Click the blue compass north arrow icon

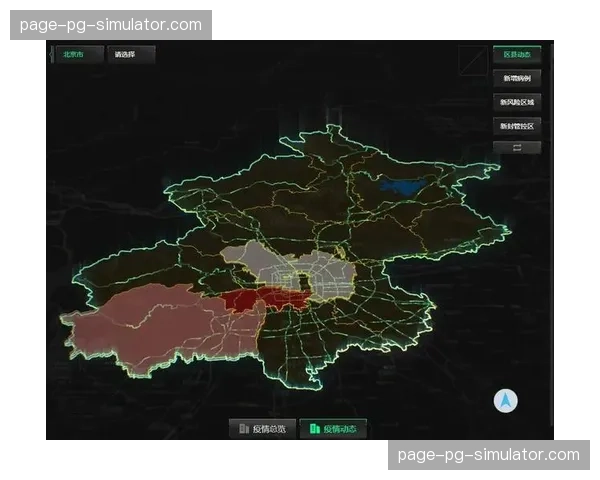pyautogui.click(x=505, y=401)
